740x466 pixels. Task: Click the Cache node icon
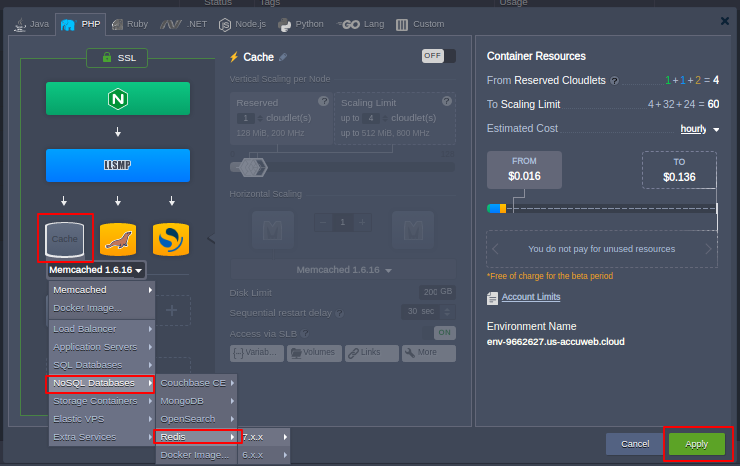[x=65, y=239]
